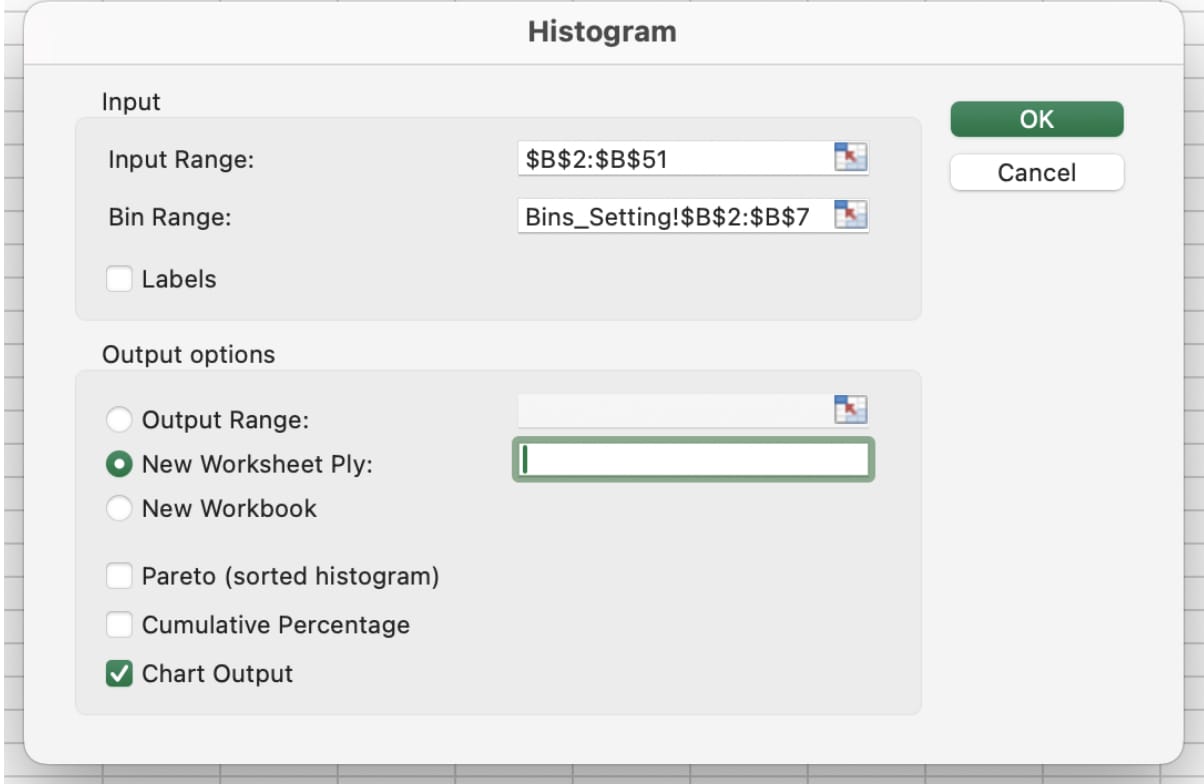Enable Cumulative Percentage output
1204x784 pixels.
(x=119, y=625)
